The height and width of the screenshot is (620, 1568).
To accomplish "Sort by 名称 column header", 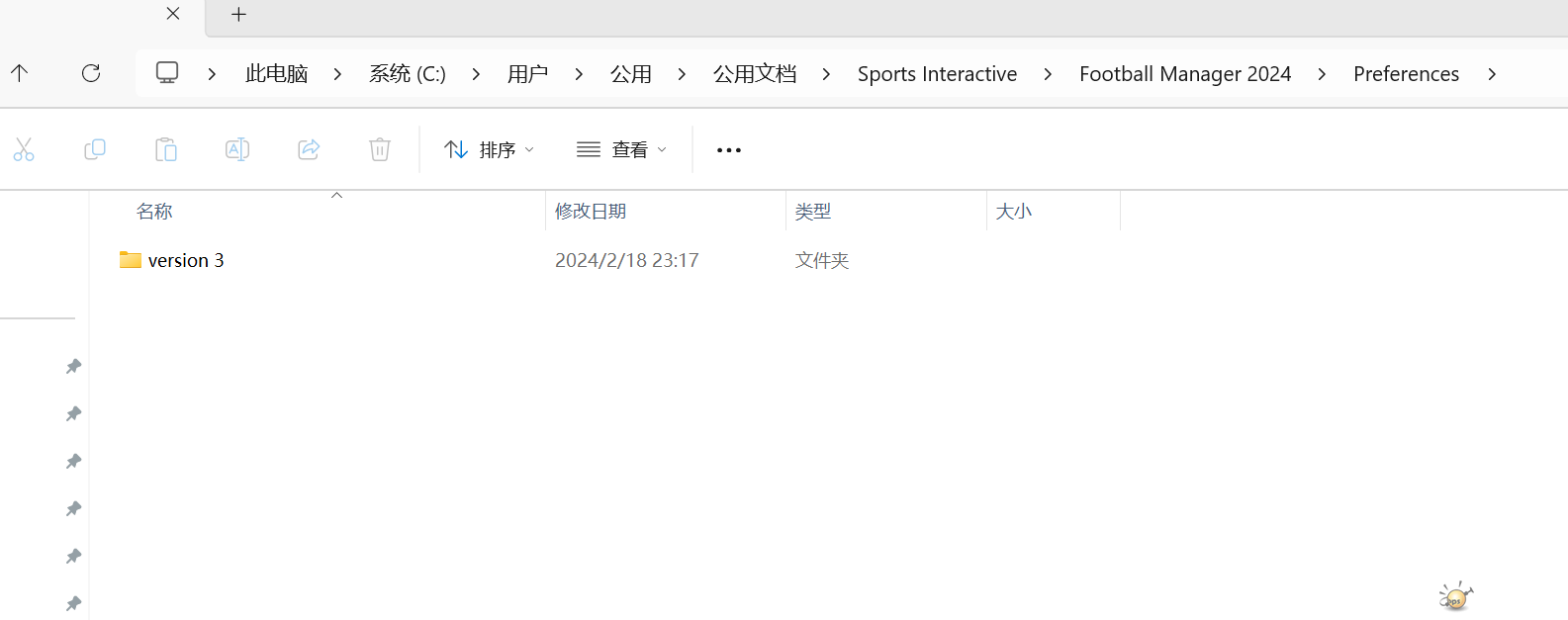I will pyautogui.click(x=154, y=212).
